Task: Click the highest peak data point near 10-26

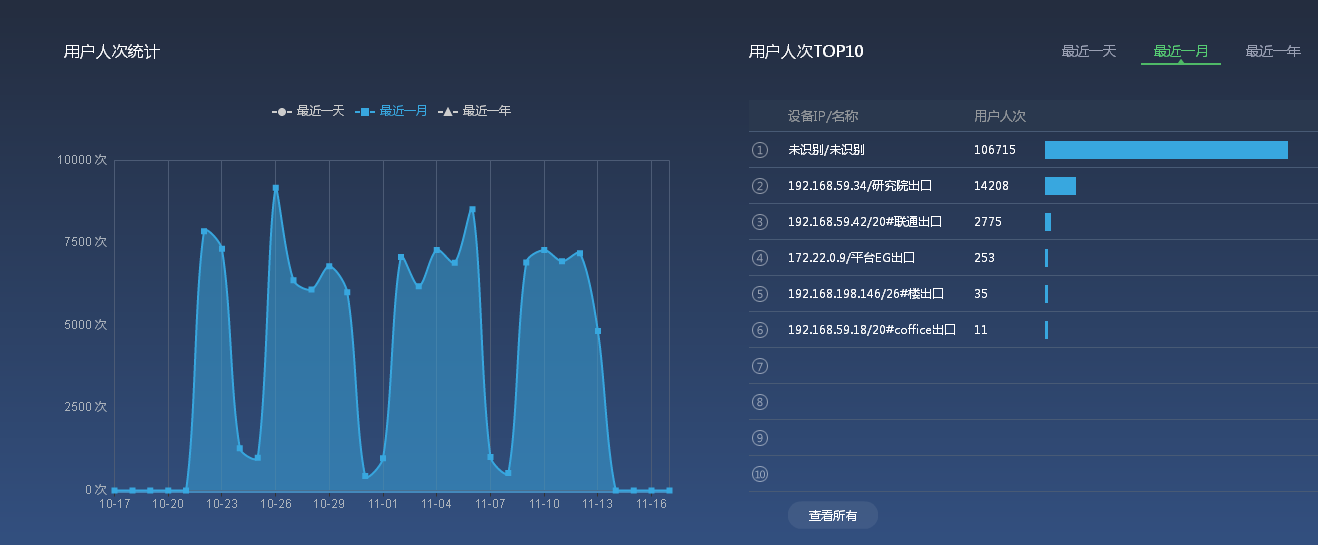Action: click(276, 188)
